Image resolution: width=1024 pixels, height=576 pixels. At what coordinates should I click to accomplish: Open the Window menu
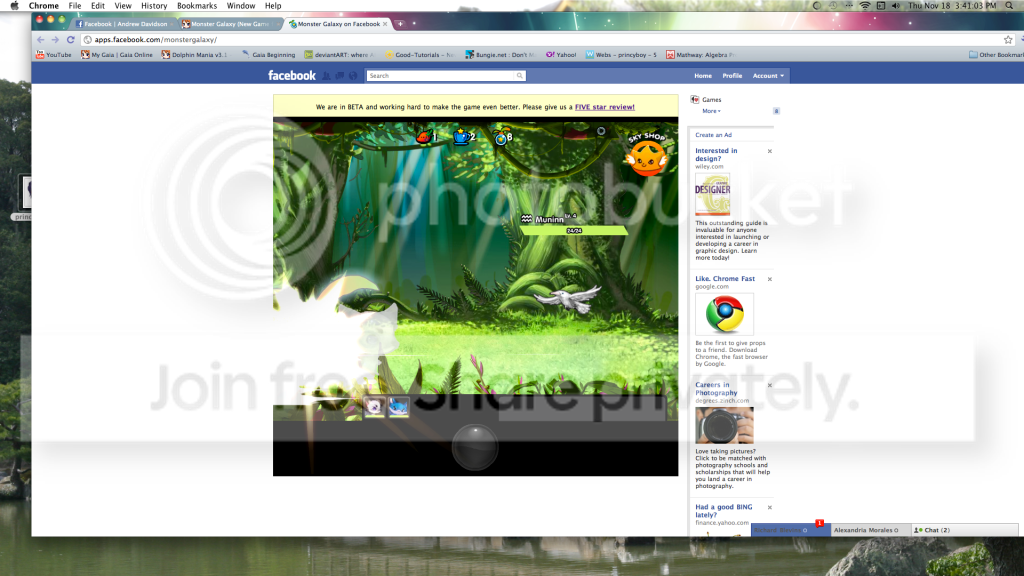(x=241, y=6)
